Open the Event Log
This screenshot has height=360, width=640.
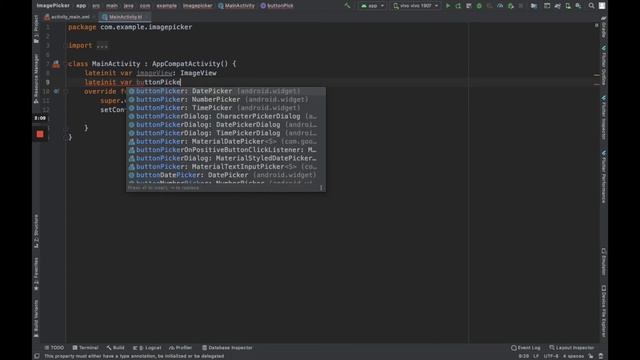[x=526, y=348]
